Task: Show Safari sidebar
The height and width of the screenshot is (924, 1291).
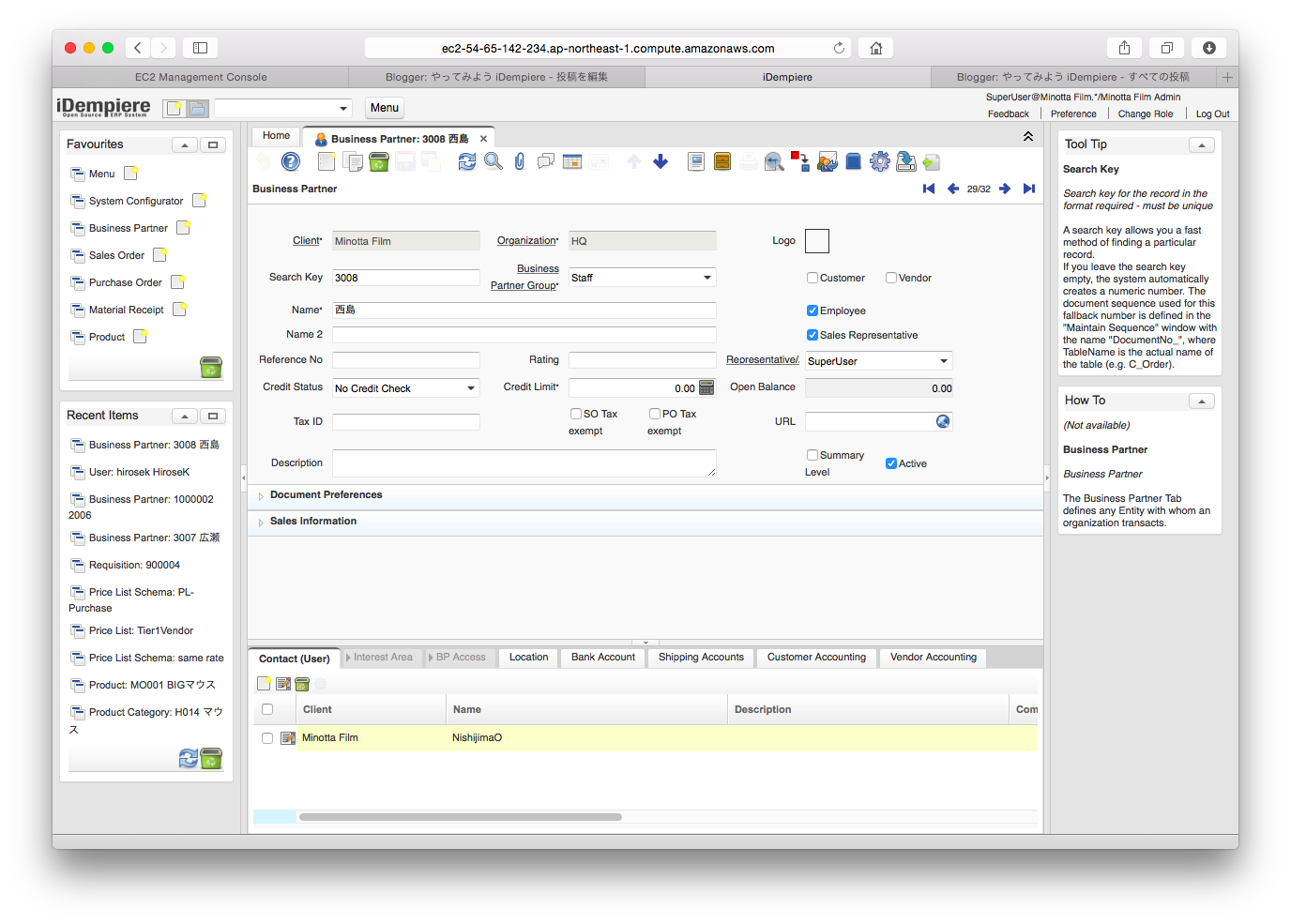Action: (200, 48)
